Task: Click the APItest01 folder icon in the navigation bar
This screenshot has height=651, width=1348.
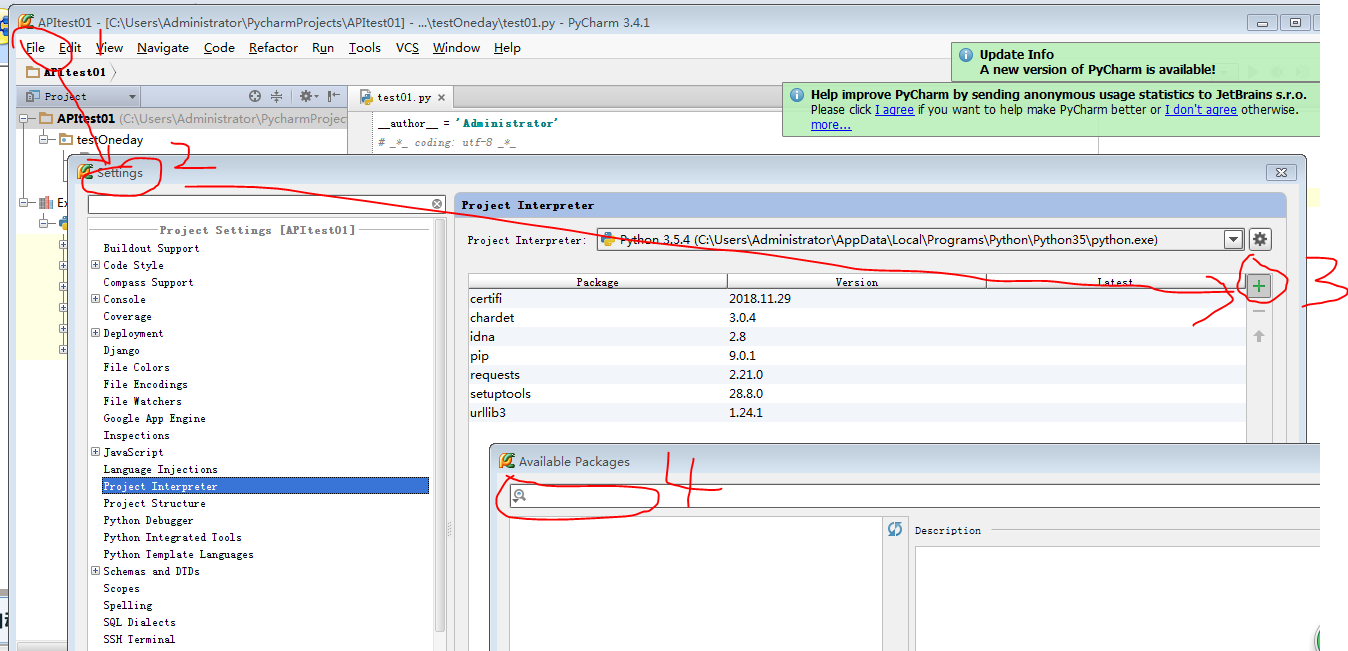Action: 33,72
